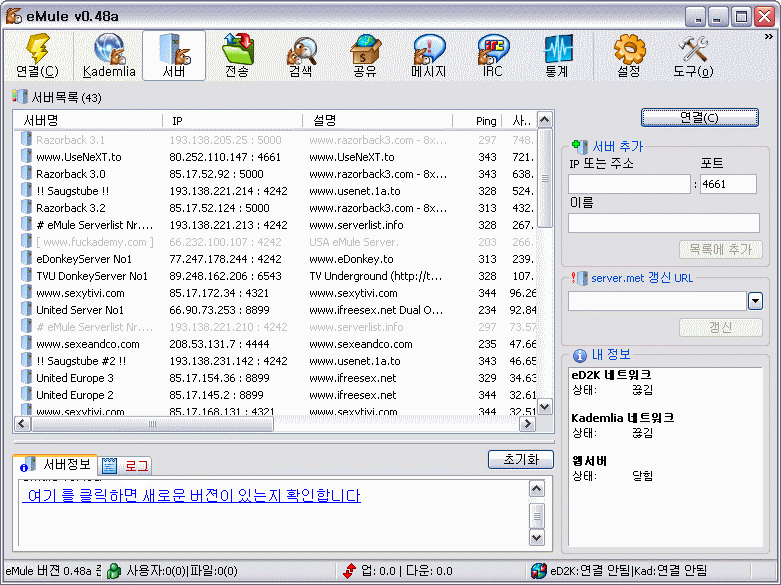Click server icon beside Razorback 3.1
Viewport: 781px width, 585px height.
[26, 140]
